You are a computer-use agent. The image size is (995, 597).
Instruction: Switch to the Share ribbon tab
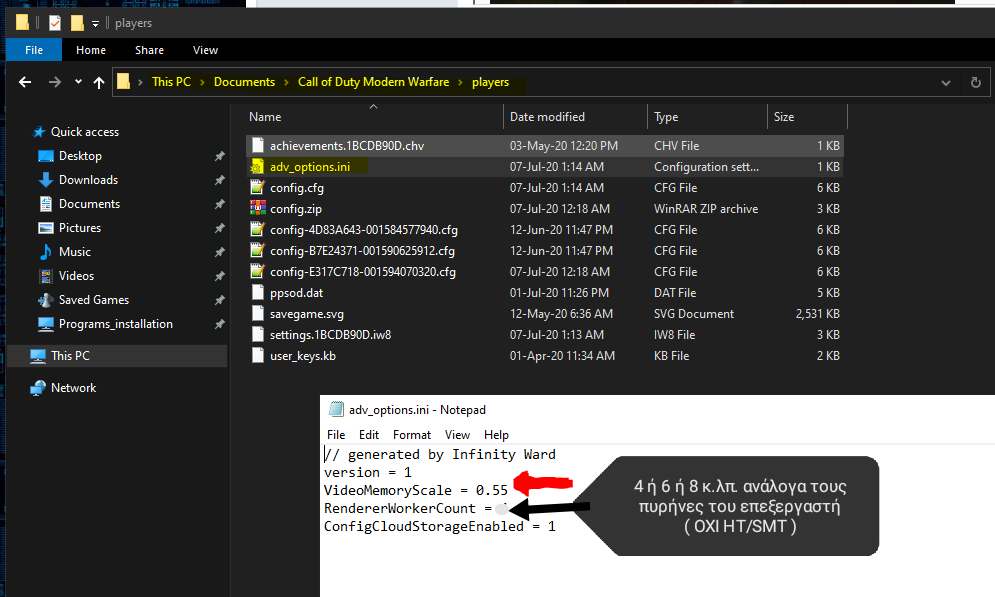(x=149, y=50)
